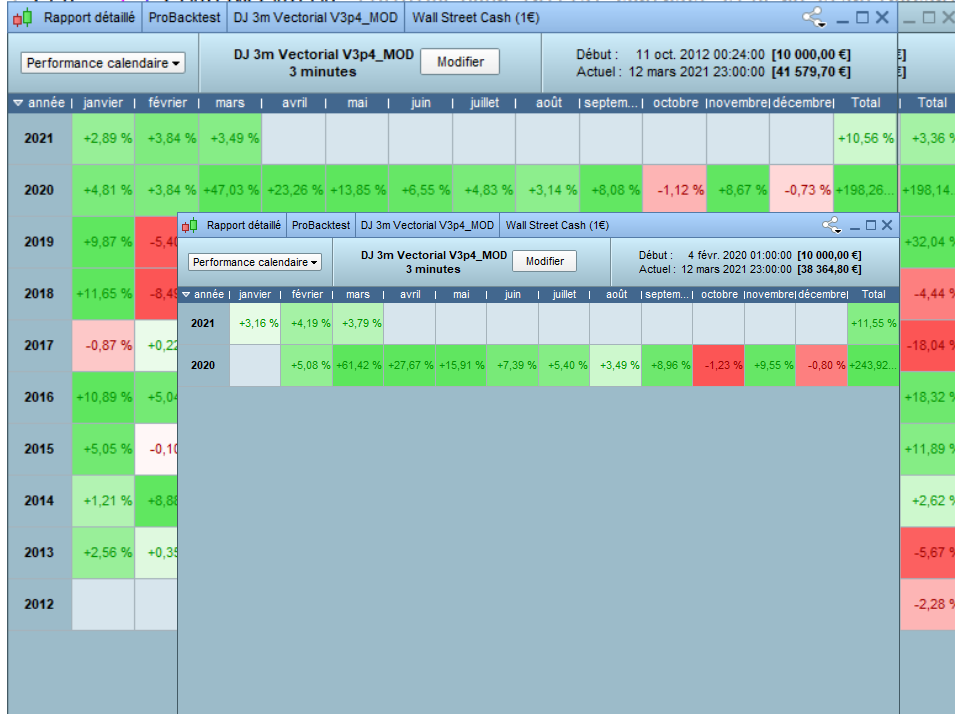Click Modifier button in the front window

(544, 261)
